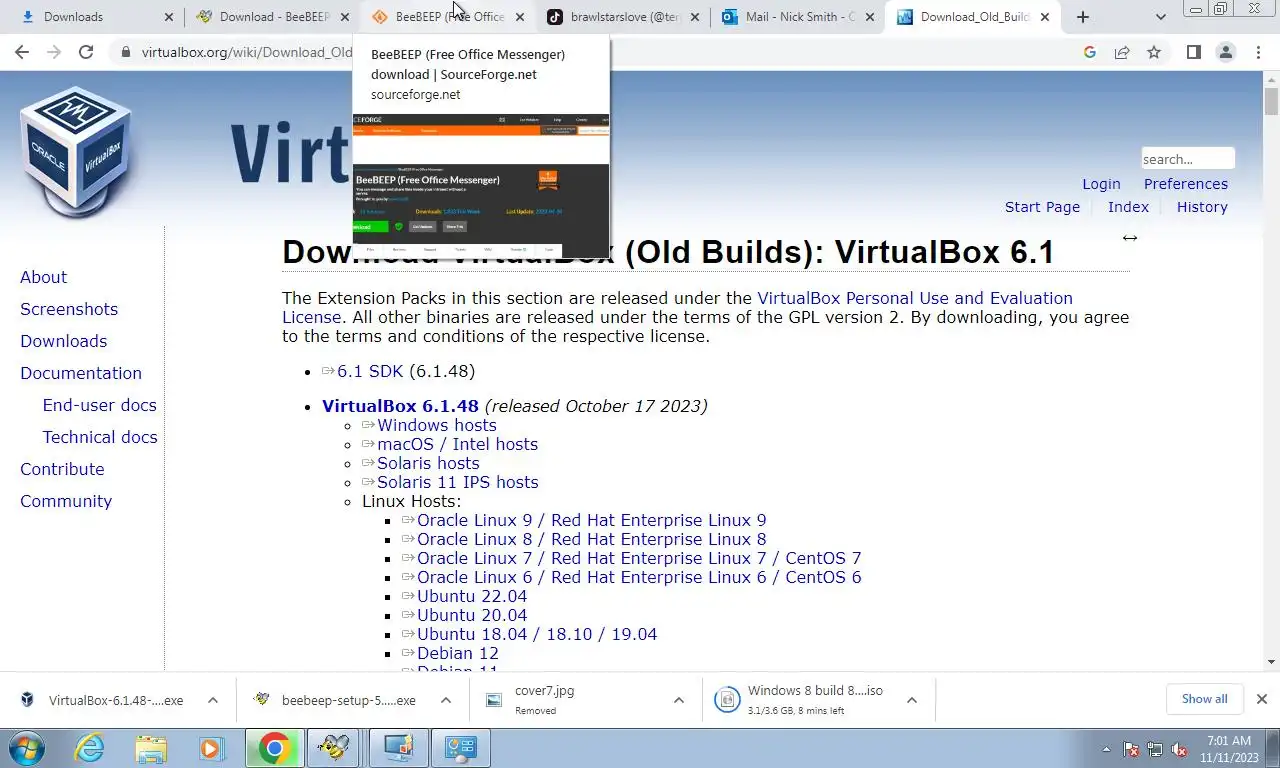Click the address bar URL
Image resolution: width=1280 pixels, height=768 pixels.
[246, 52]
